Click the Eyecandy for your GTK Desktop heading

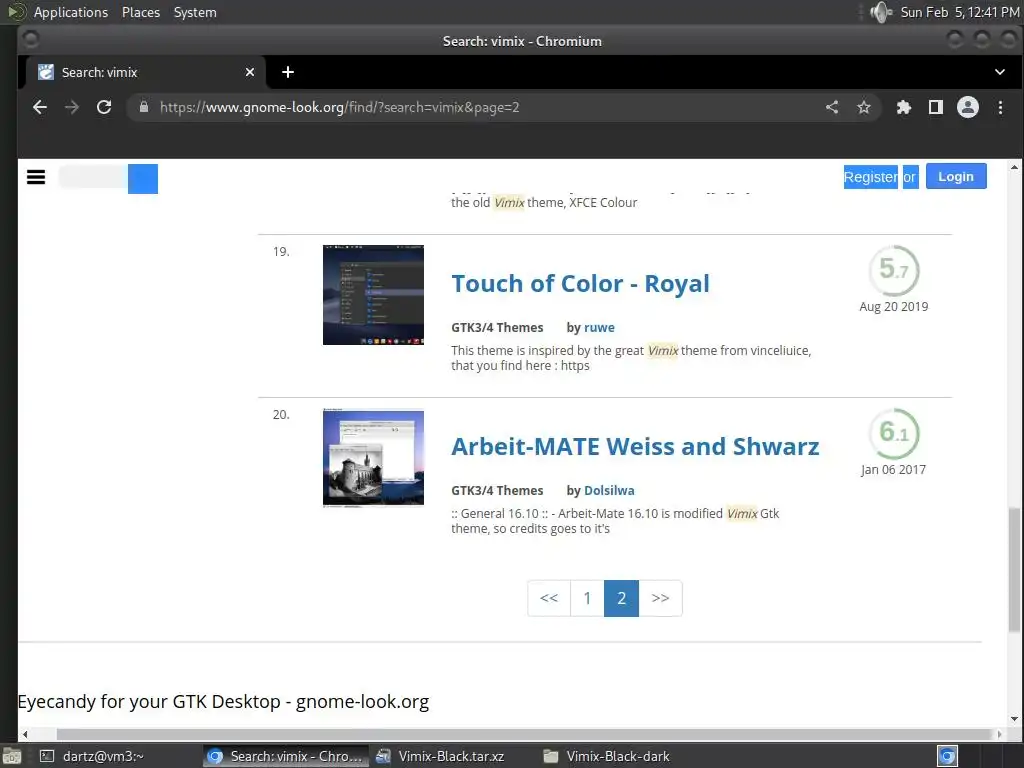point(223,701)
